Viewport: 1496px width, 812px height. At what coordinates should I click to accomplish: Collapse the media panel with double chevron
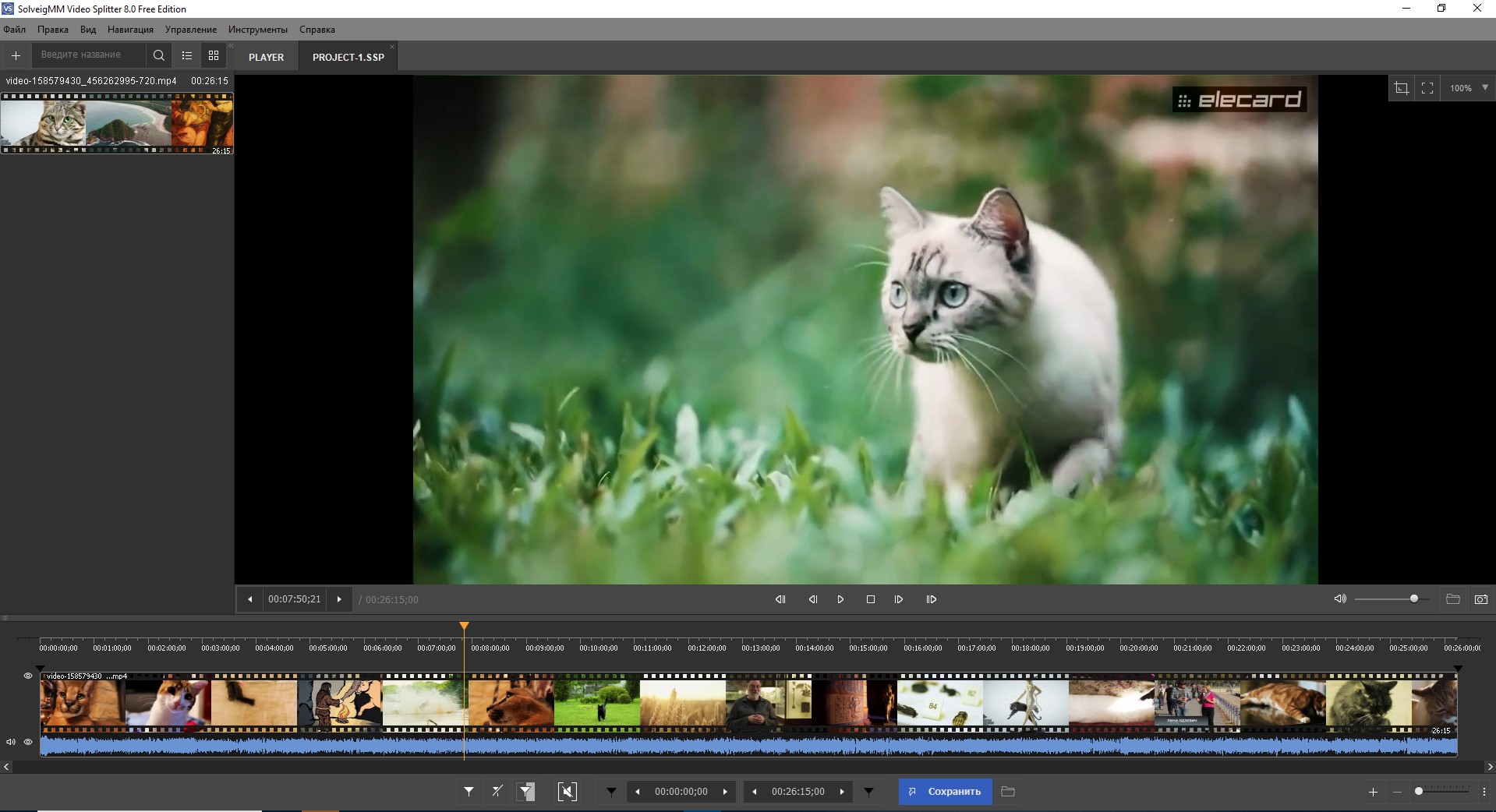coord(231,46)
